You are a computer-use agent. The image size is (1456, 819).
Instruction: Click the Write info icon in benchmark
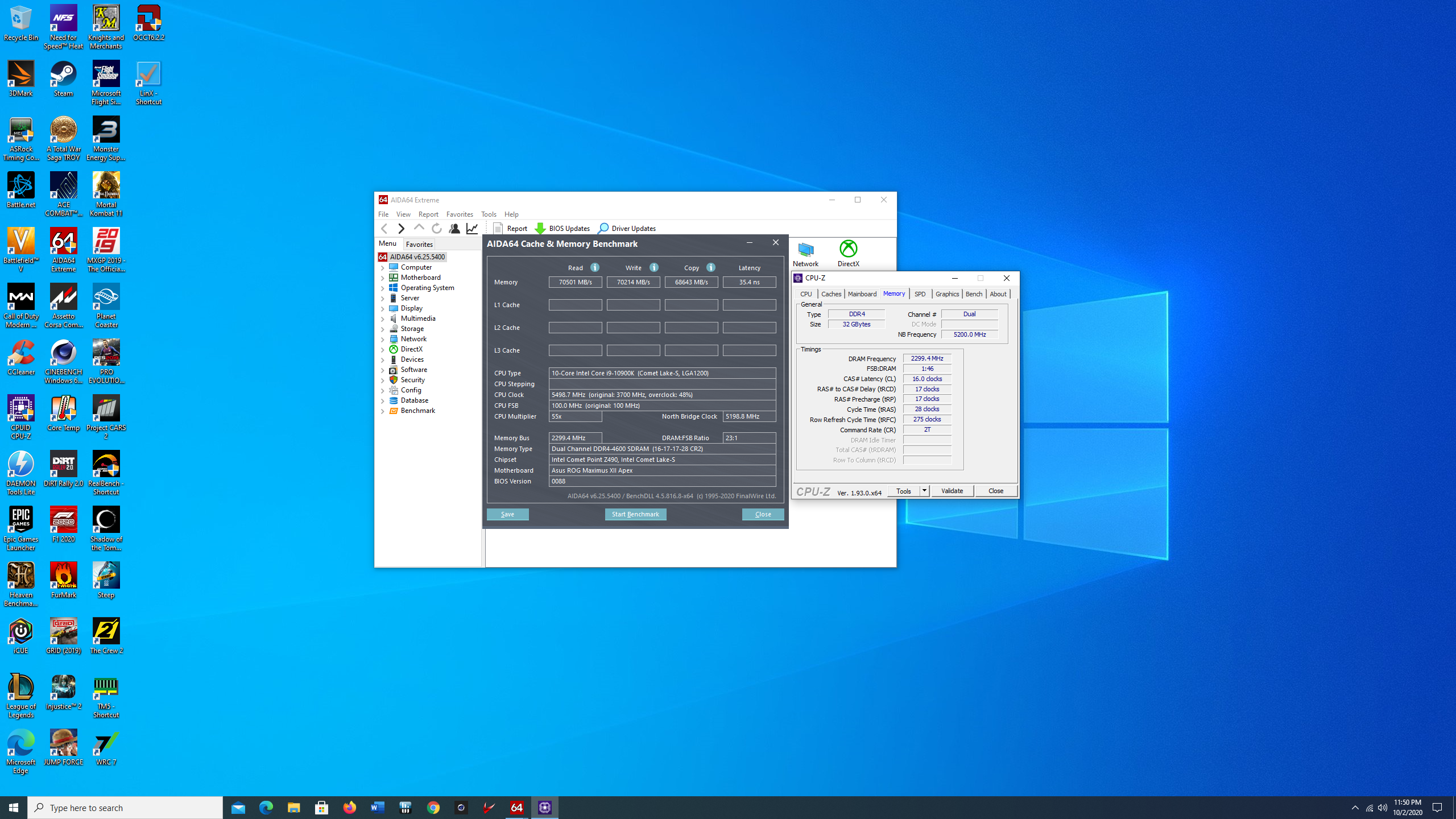654,267
